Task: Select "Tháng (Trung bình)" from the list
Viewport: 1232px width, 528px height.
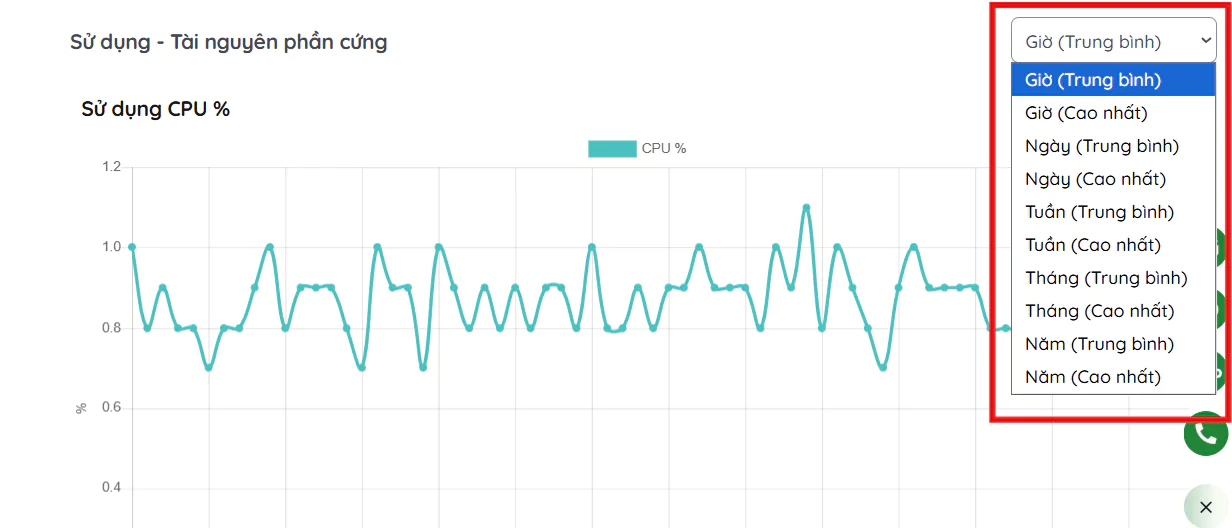Action: [1106, 278]
